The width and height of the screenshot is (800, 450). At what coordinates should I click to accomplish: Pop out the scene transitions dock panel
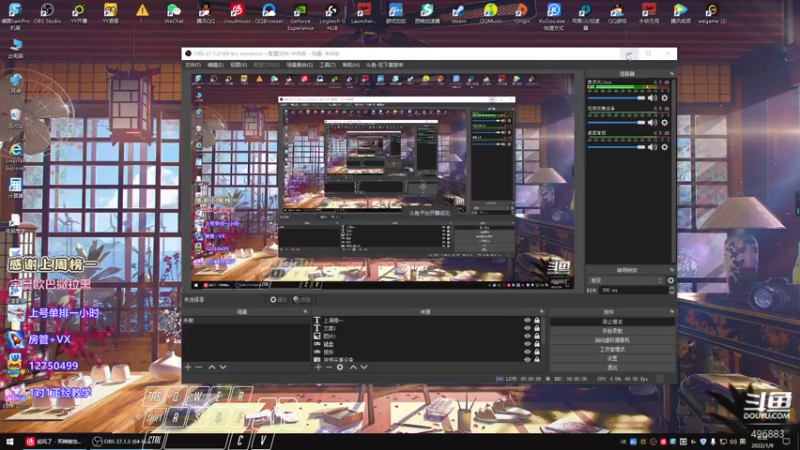(x=671, y=270)
